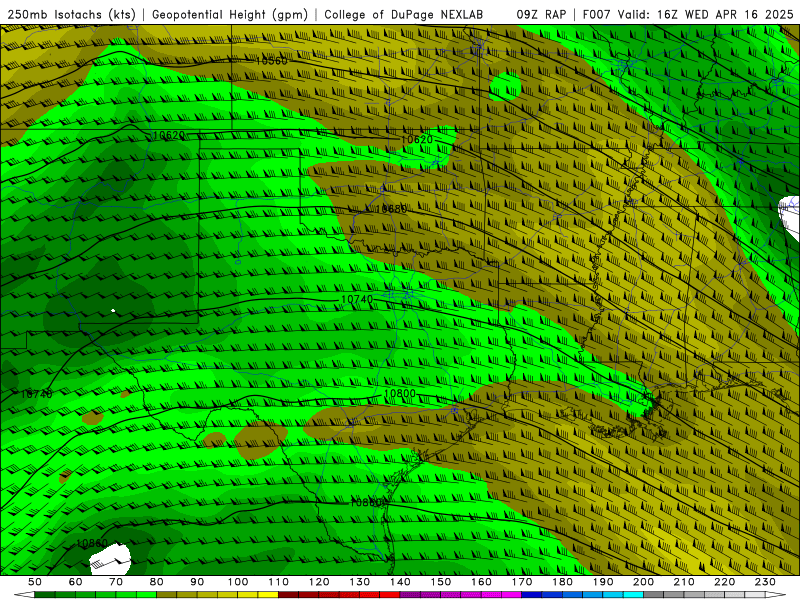Click the 230 value on the color scale
The image size is (800, 600).
[765, 582]
